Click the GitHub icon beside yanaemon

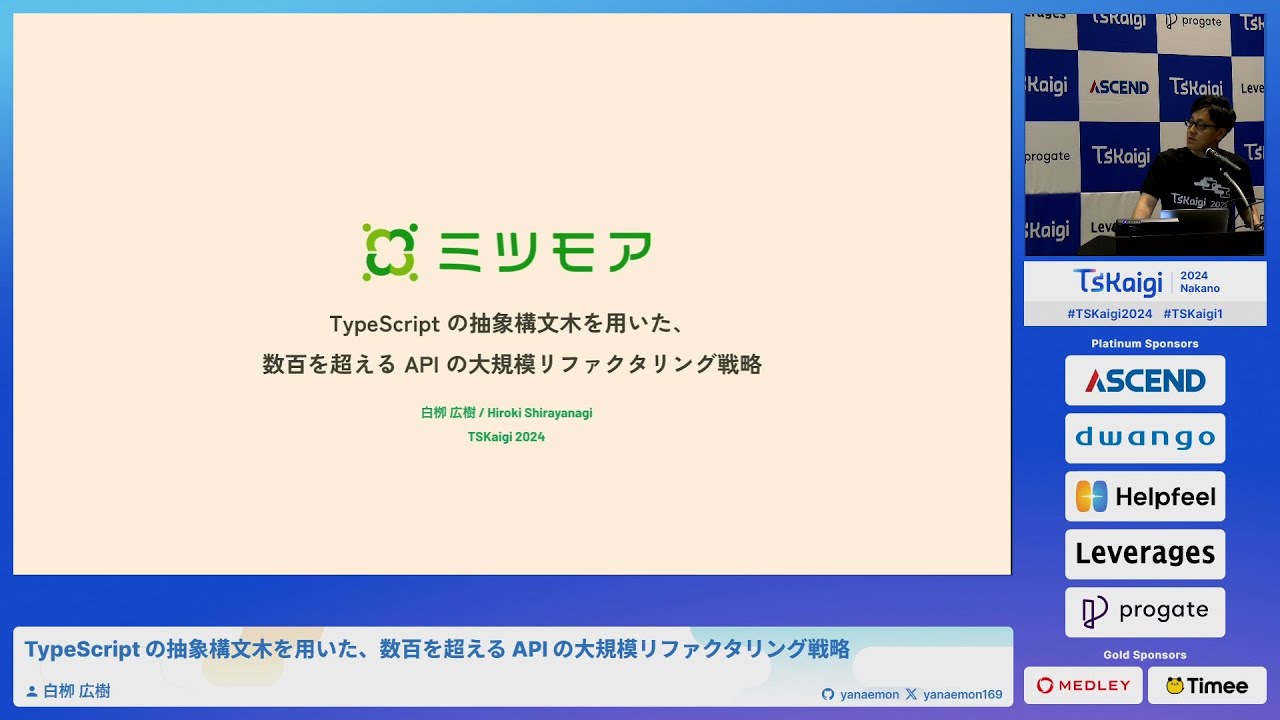(x=827, y=694)
